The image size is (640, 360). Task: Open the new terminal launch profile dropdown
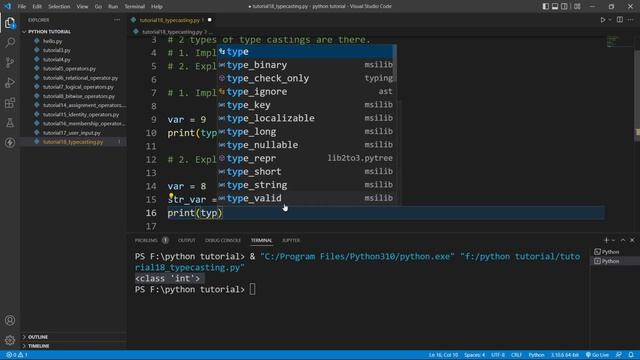pyautogui.click(x=613, y=240)
